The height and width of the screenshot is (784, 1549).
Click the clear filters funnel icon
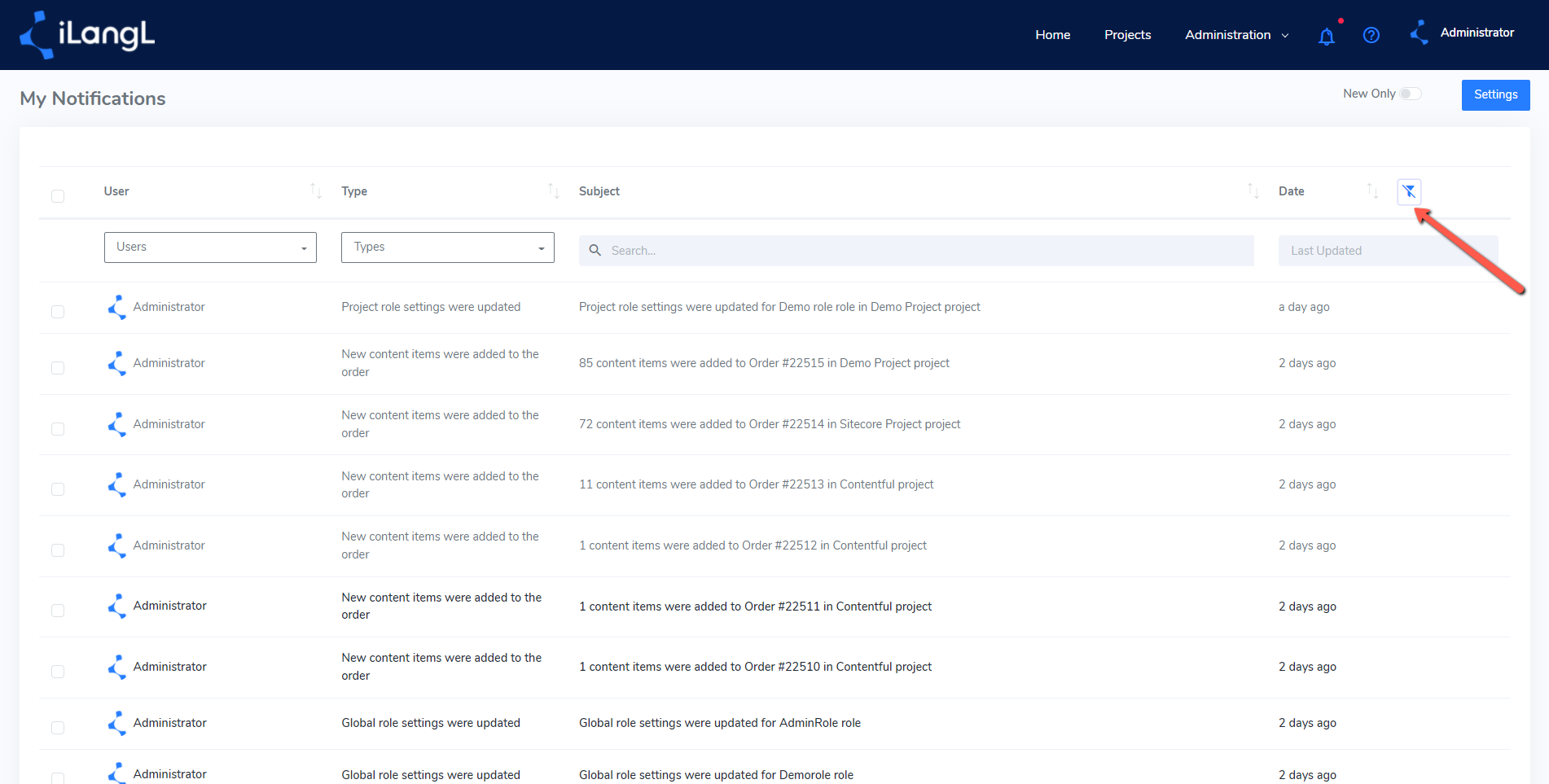1409,191
